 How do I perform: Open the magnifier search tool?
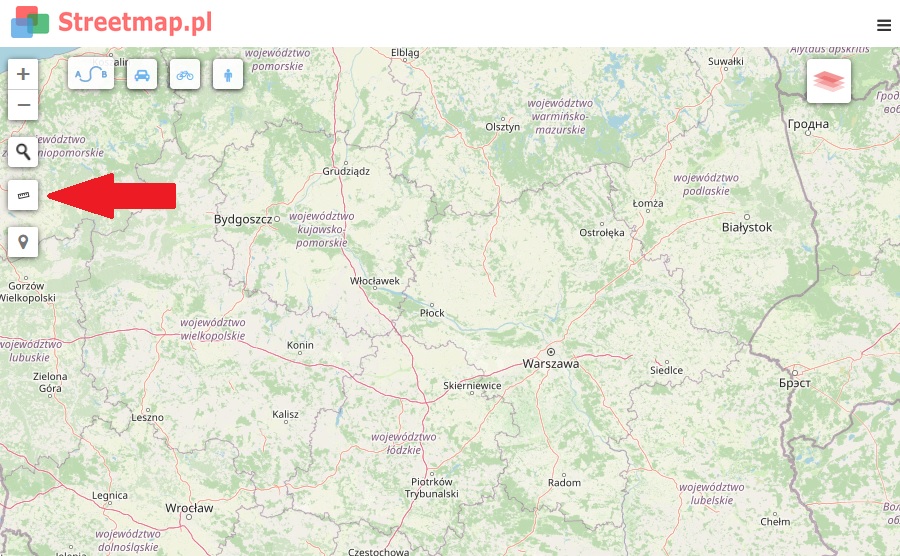click(x=23, y=152)
